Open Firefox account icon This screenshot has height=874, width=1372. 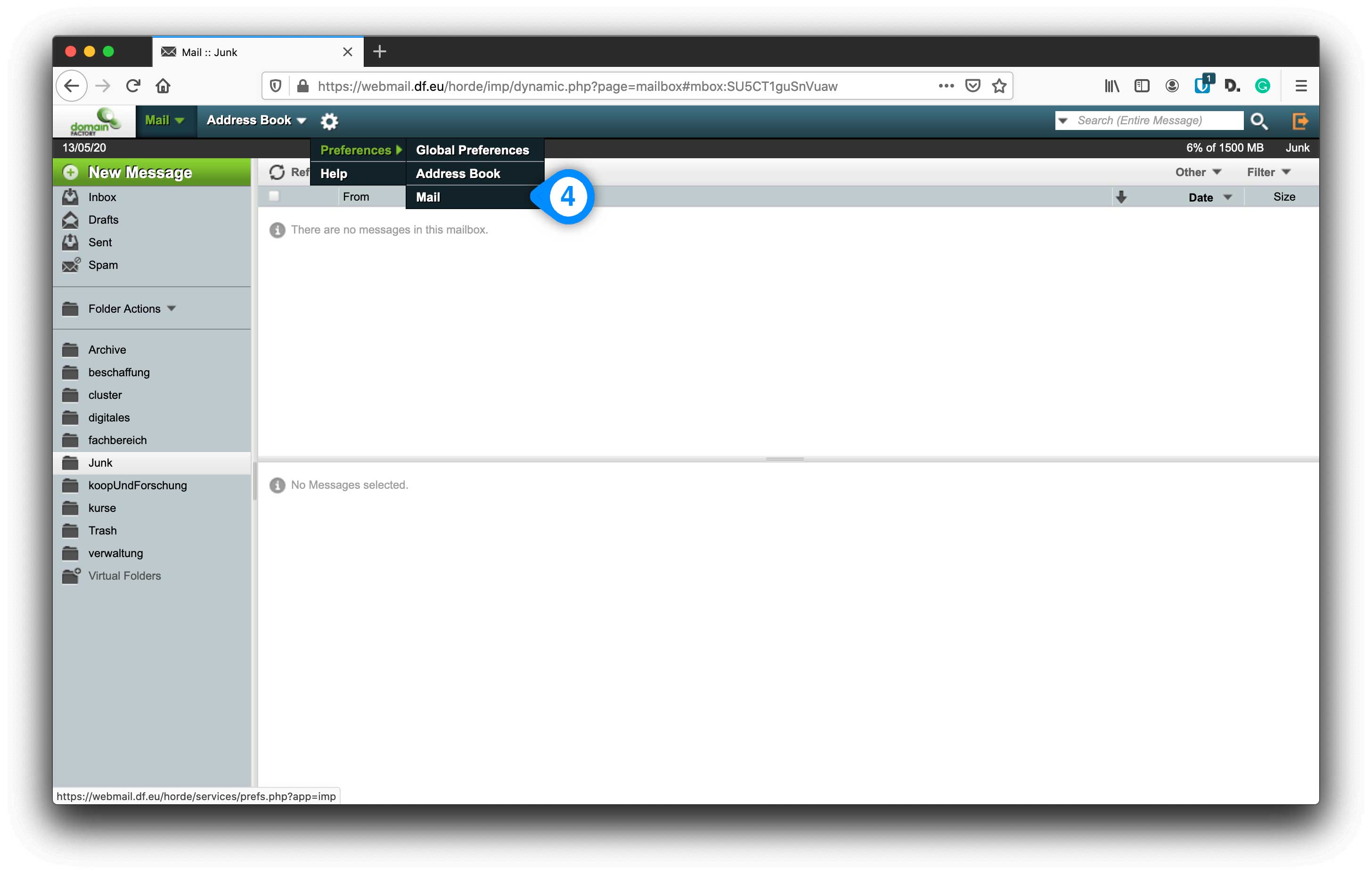(1172, 86)
